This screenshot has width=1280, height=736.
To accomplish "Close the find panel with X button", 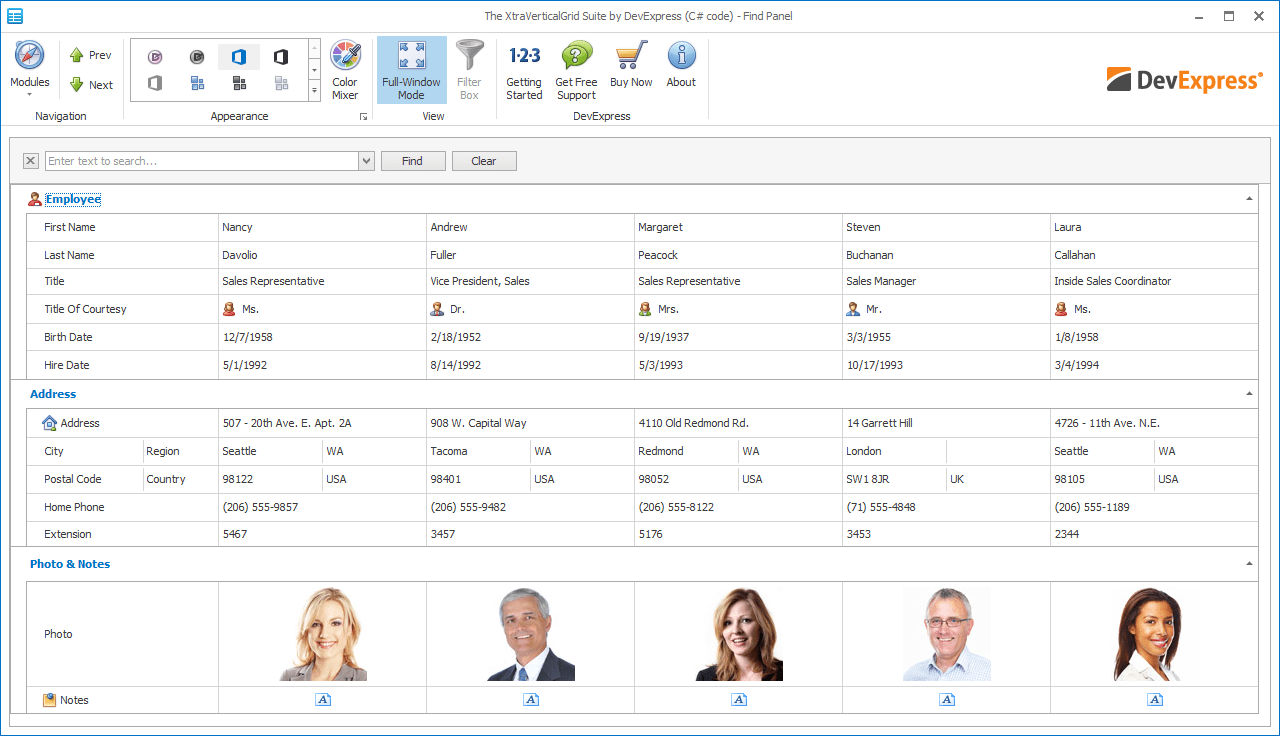I will (30, 161).
